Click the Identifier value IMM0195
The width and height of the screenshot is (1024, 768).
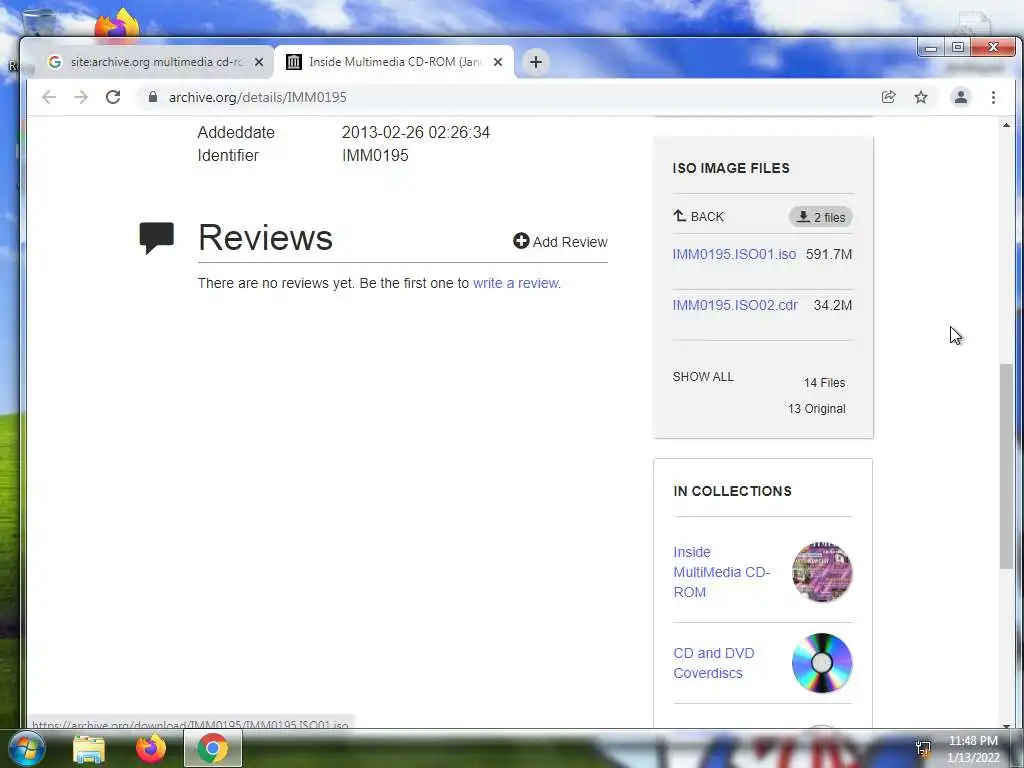click(375, 155)
